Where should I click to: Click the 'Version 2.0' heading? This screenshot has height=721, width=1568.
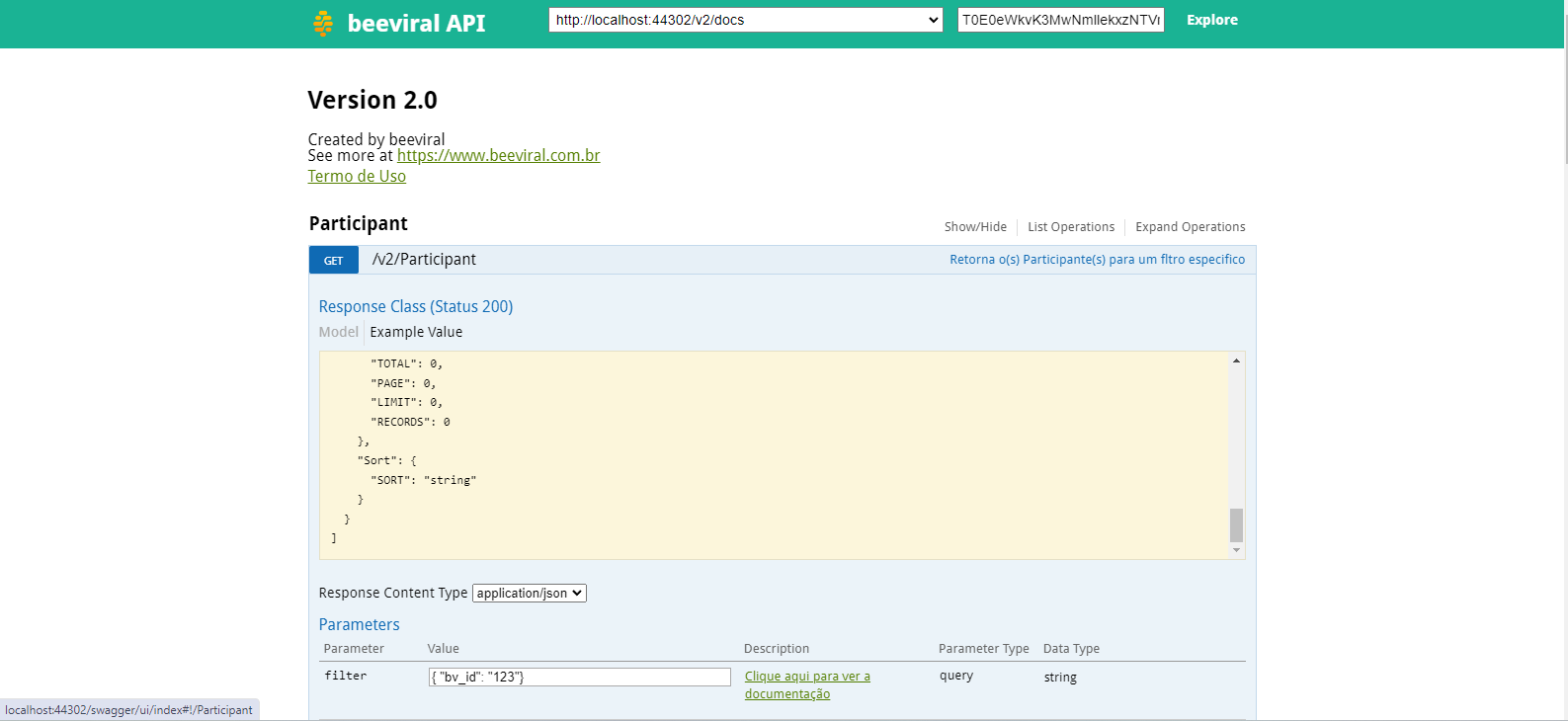click(372, 100)
